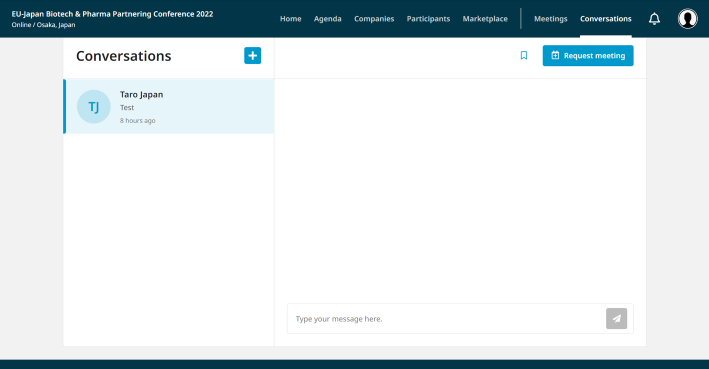
Task: Open user profile avatar menu
Action: click(687, 19)
